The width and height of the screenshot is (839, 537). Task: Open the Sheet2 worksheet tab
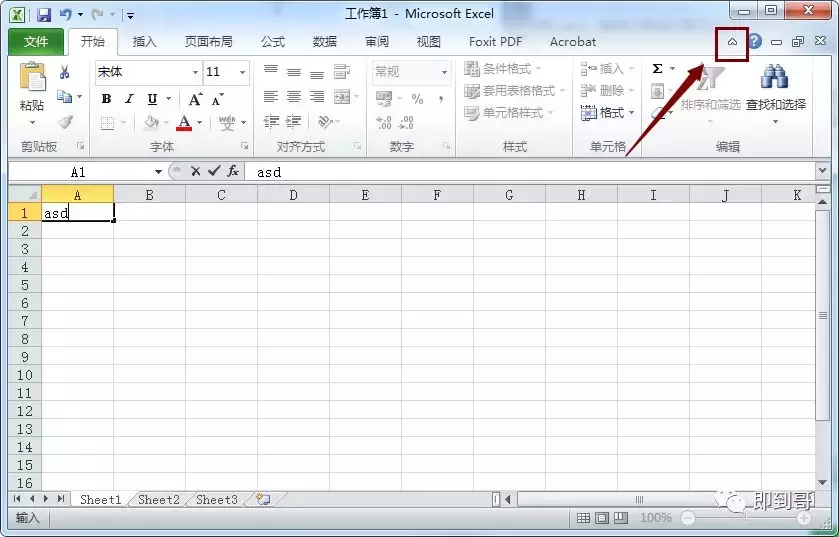click(x=159, y=500)
